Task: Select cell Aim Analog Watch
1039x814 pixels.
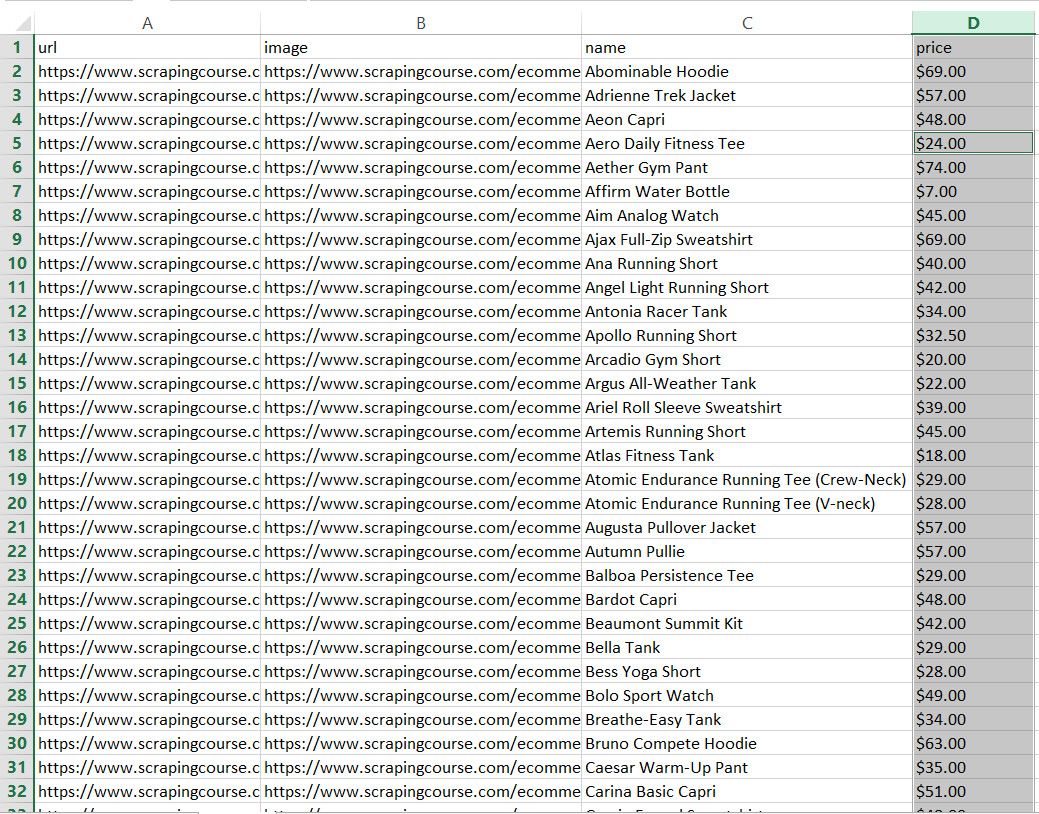Action: pyautogui.click(x=747, y=215)
